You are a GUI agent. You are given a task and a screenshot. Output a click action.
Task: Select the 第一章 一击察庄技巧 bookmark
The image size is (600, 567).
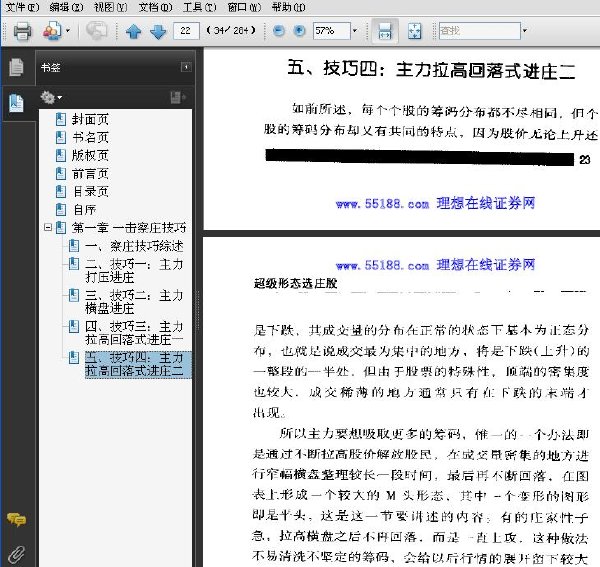(x=129, y=228)
